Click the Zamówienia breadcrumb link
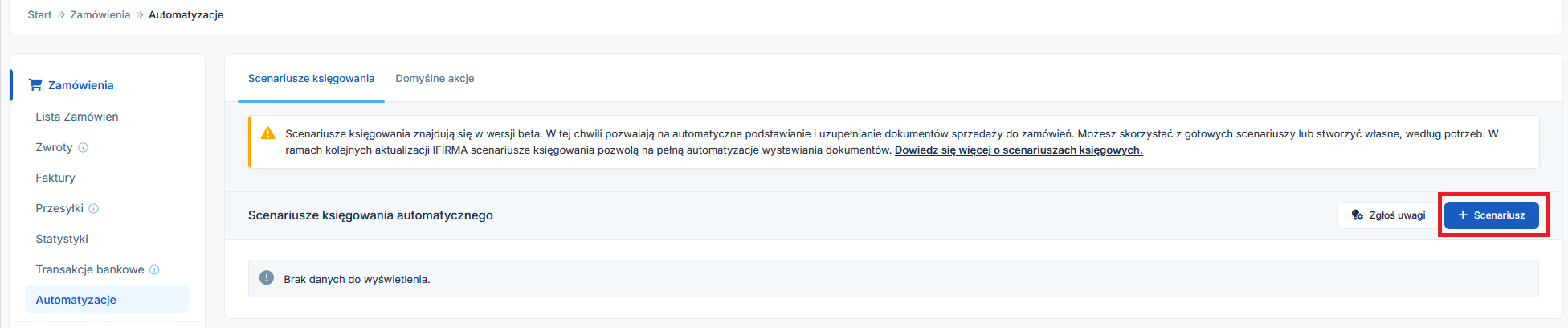This screenshot has width=1568, height=328. click(x=100, y=15)
